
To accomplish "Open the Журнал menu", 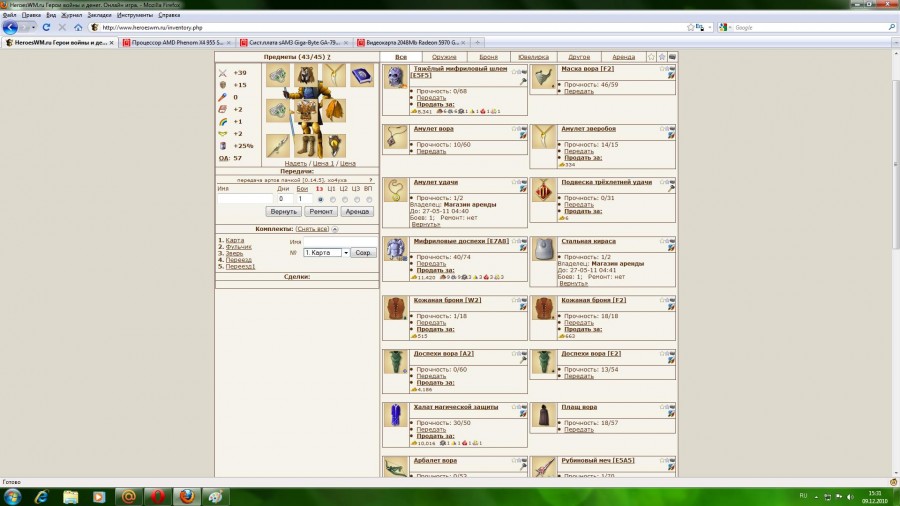I will 72,15.
